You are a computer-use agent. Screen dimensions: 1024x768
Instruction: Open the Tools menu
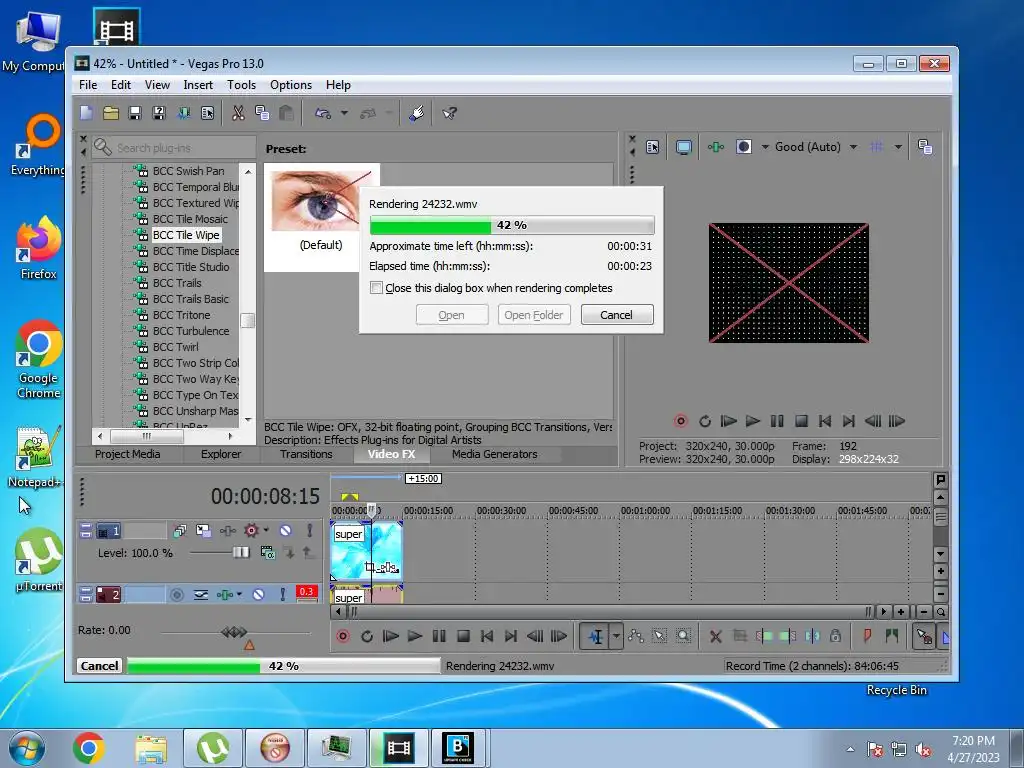(x=241, y=85)
